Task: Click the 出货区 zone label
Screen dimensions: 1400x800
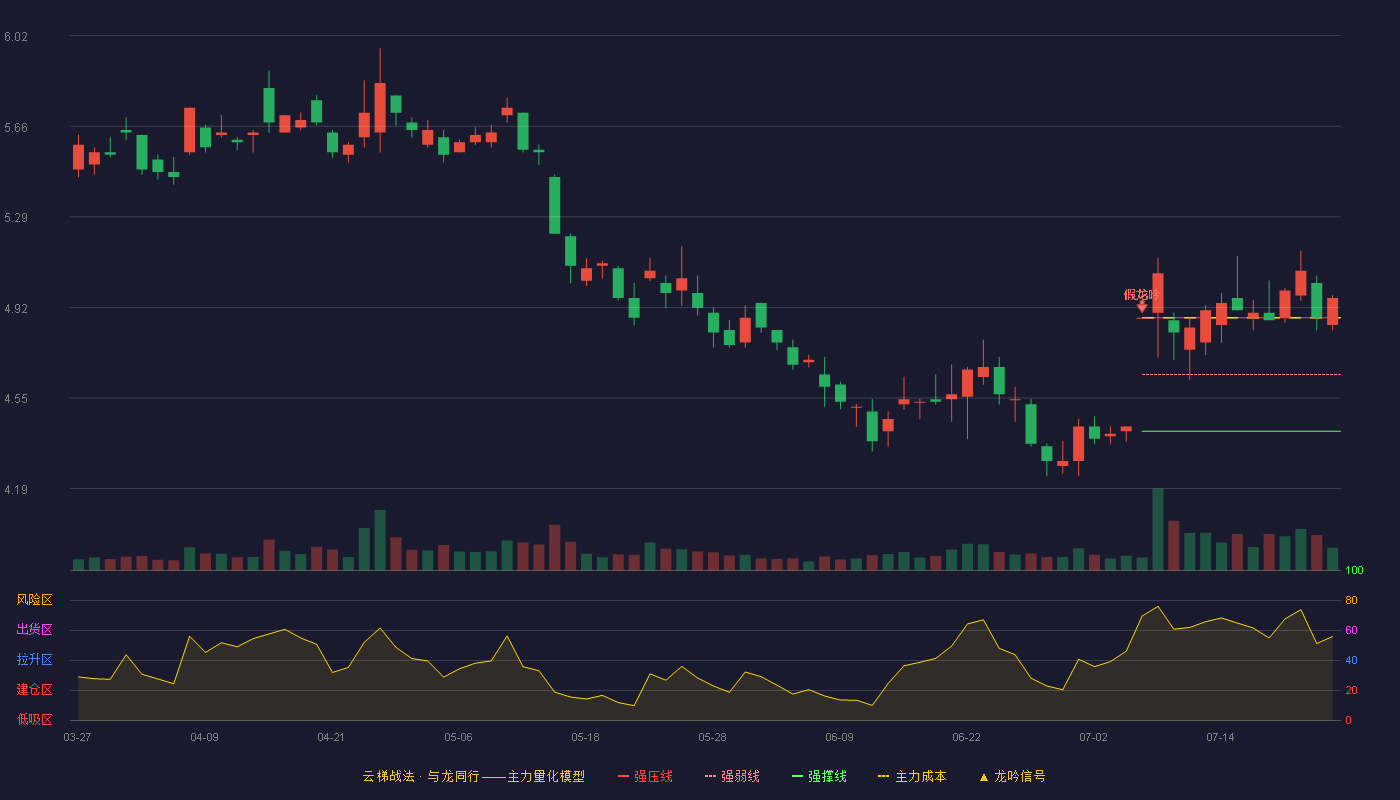Action: (34, 630)
